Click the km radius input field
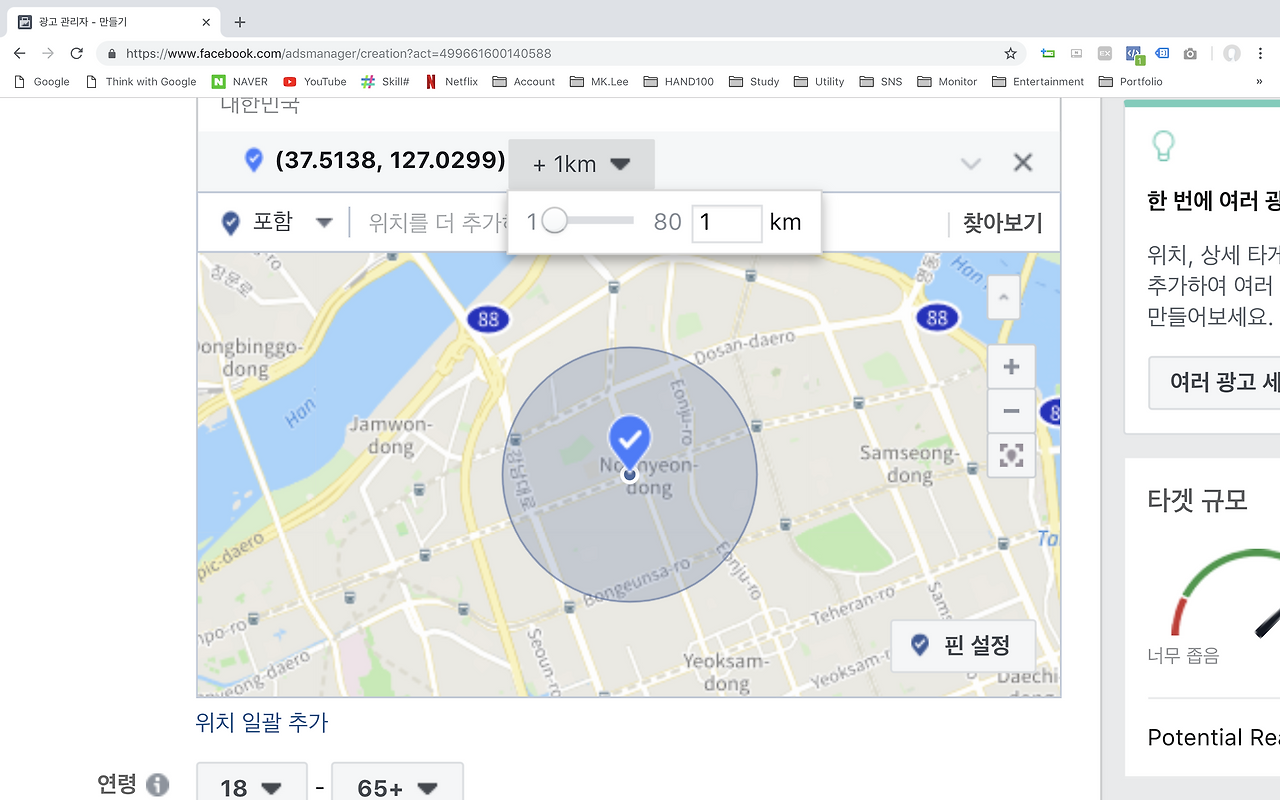 coord(726,222)
